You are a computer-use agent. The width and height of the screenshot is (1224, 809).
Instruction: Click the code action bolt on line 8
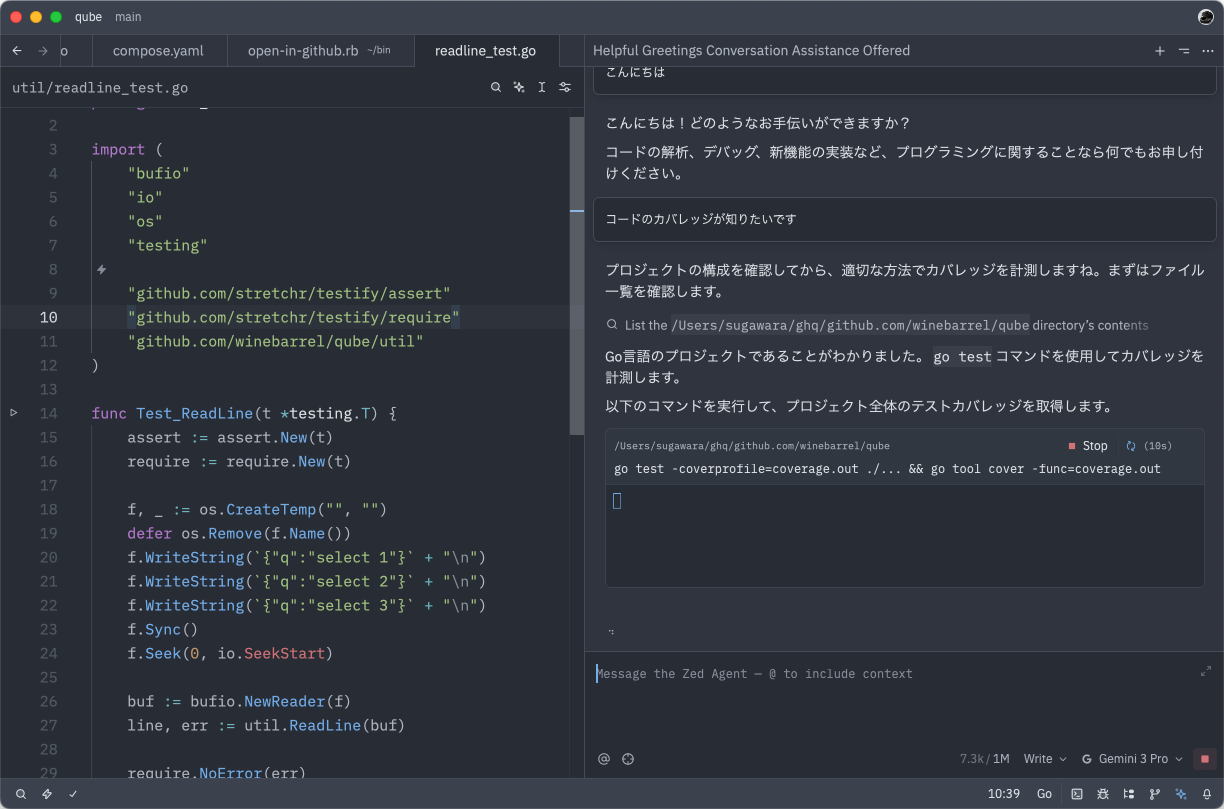click(x=101, y=269)
